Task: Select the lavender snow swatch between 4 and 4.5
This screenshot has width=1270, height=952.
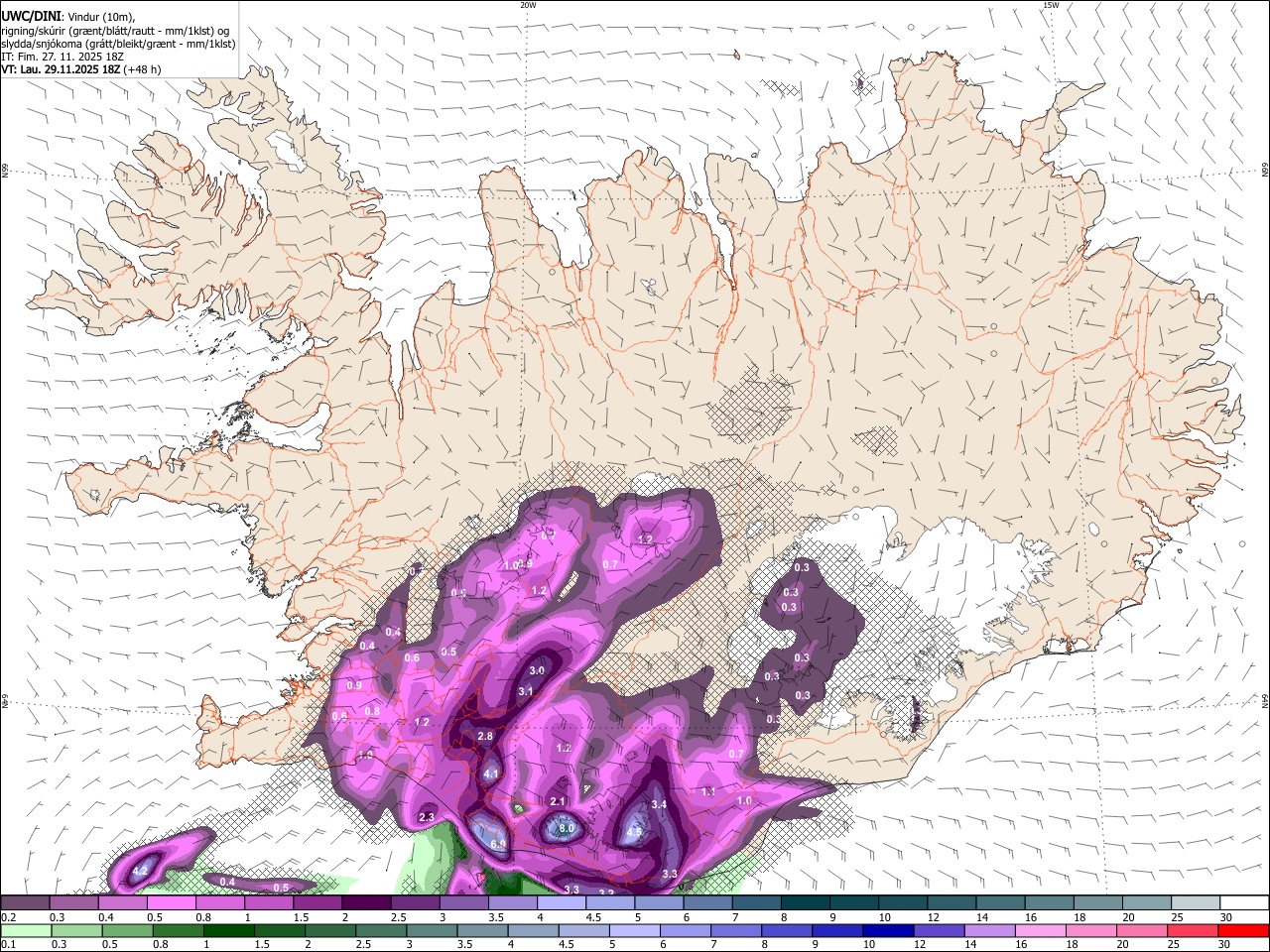Action: 562,902
